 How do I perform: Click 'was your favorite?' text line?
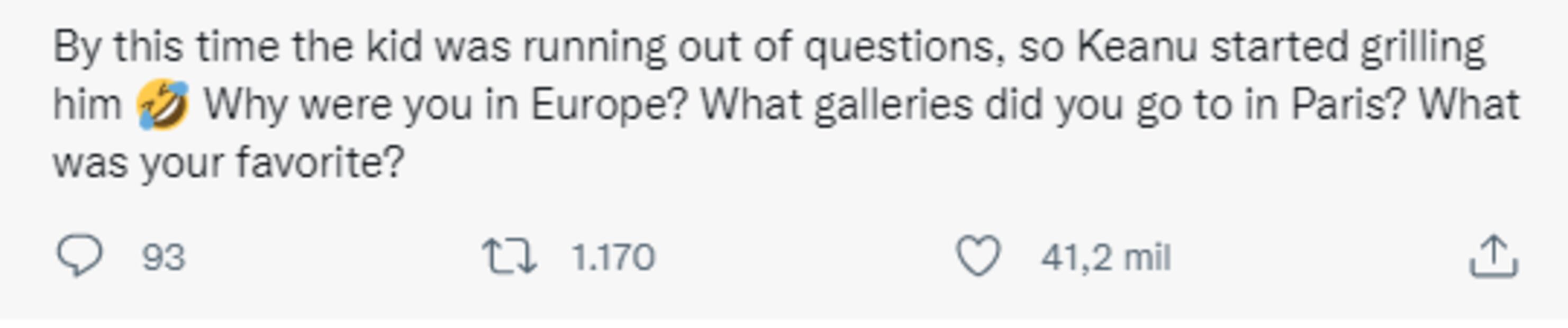pos(229,163)
